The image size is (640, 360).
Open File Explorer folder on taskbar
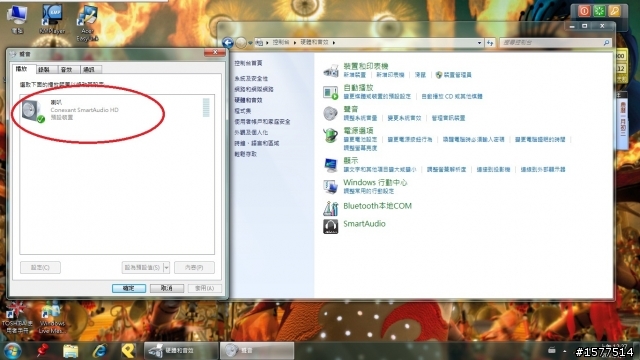coord(70,351)
